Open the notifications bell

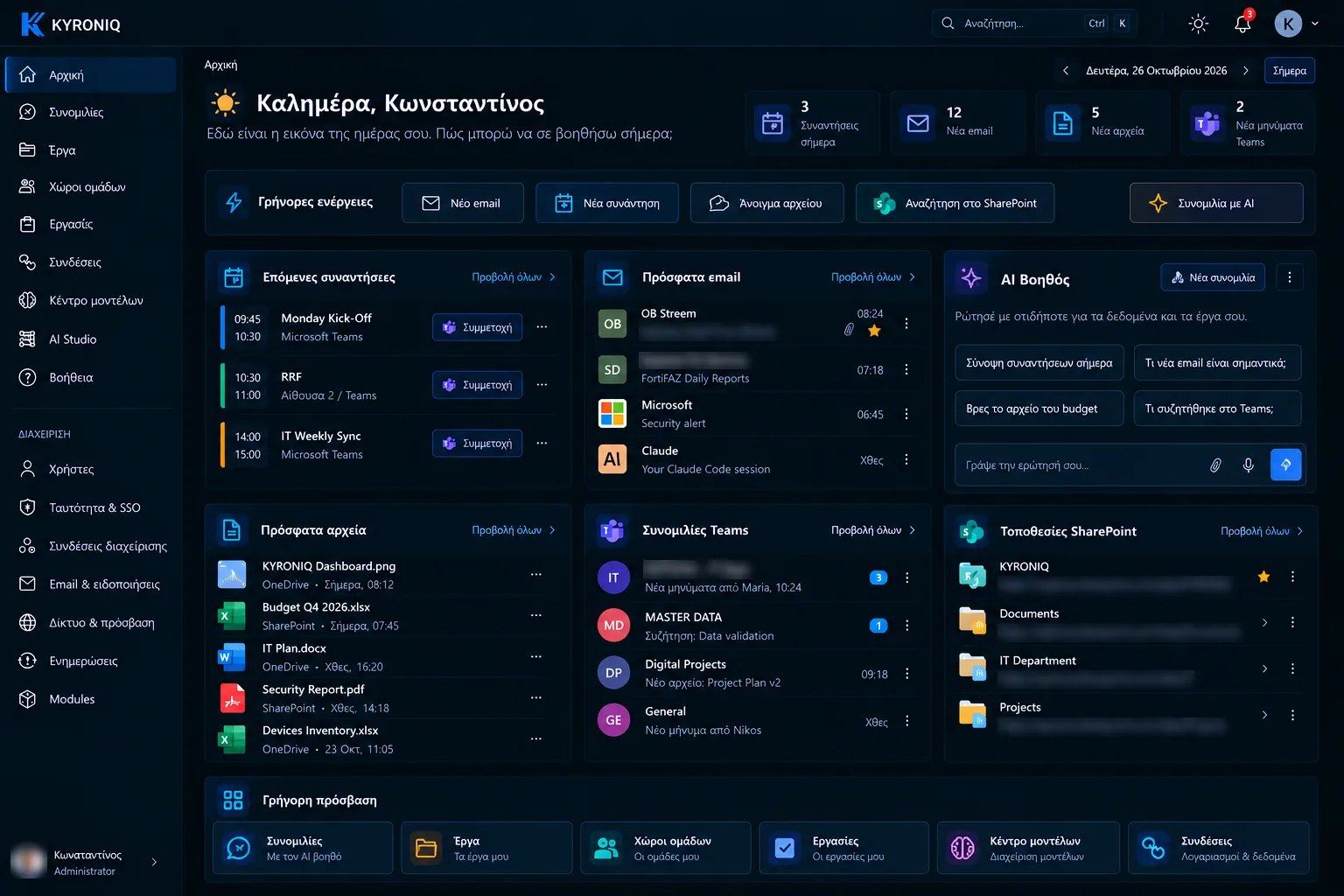tap(1242, 24)
